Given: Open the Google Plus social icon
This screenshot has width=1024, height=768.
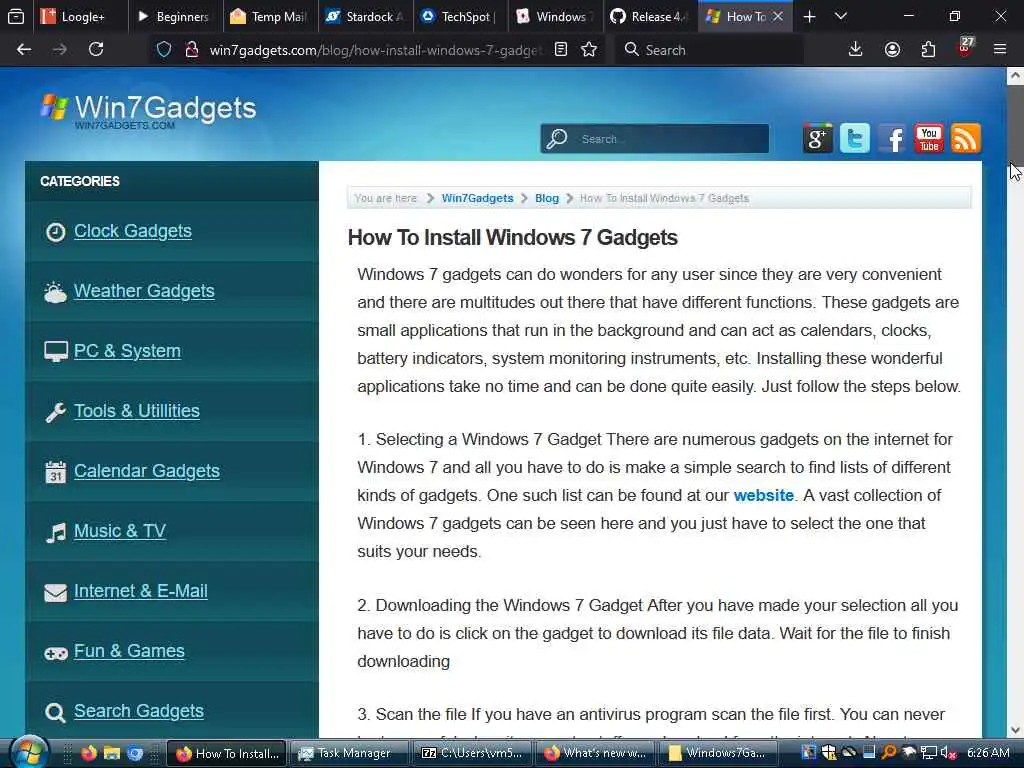Looking at the screenshot, I should (817, 138).
